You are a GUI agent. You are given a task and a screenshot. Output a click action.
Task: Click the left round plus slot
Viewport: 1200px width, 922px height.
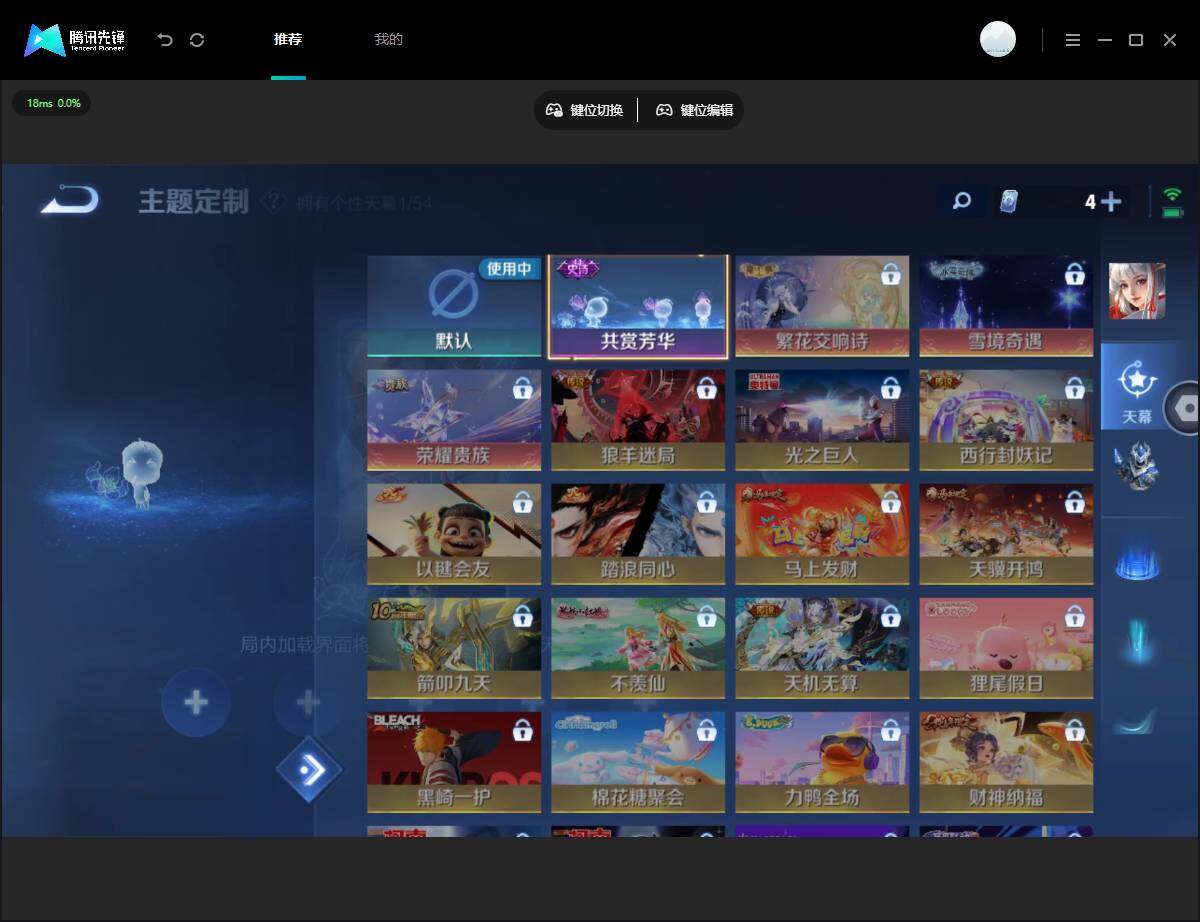196,702
